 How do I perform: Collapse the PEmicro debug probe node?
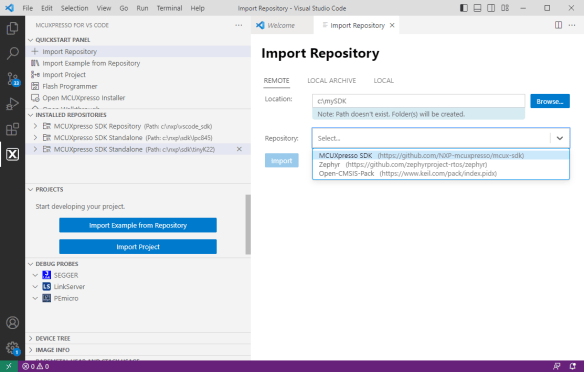pyautogui.click(x=35, y=298)
